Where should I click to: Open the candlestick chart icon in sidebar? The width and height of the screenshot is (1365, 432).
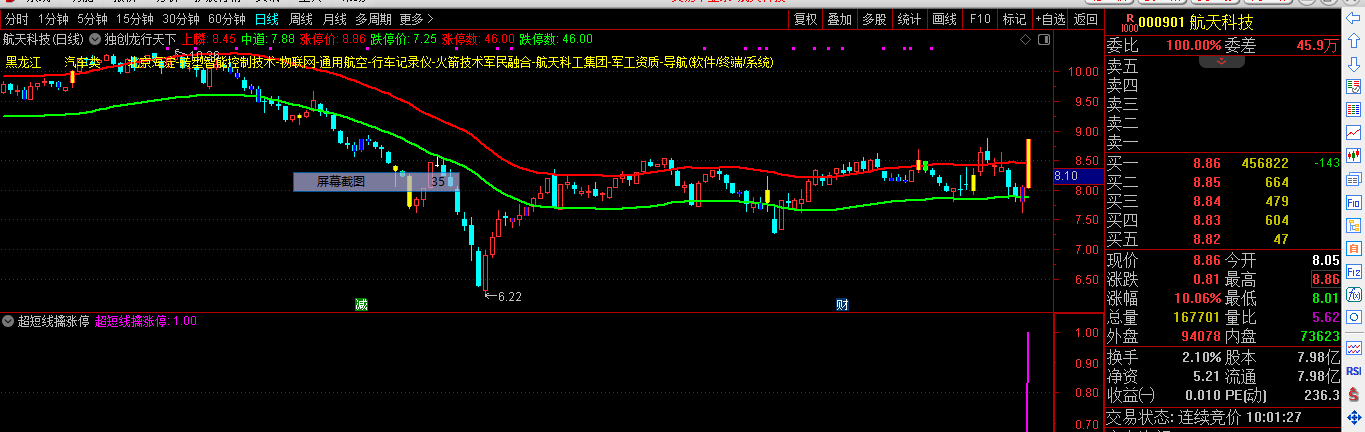(1354, 155)
